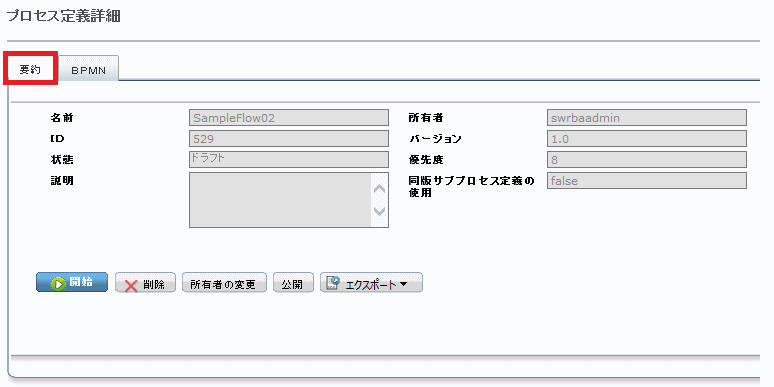The image size is (774, 387).
Task: Click 所有者の変更 button
Action: pyautogui.click(x=224, y=283)
